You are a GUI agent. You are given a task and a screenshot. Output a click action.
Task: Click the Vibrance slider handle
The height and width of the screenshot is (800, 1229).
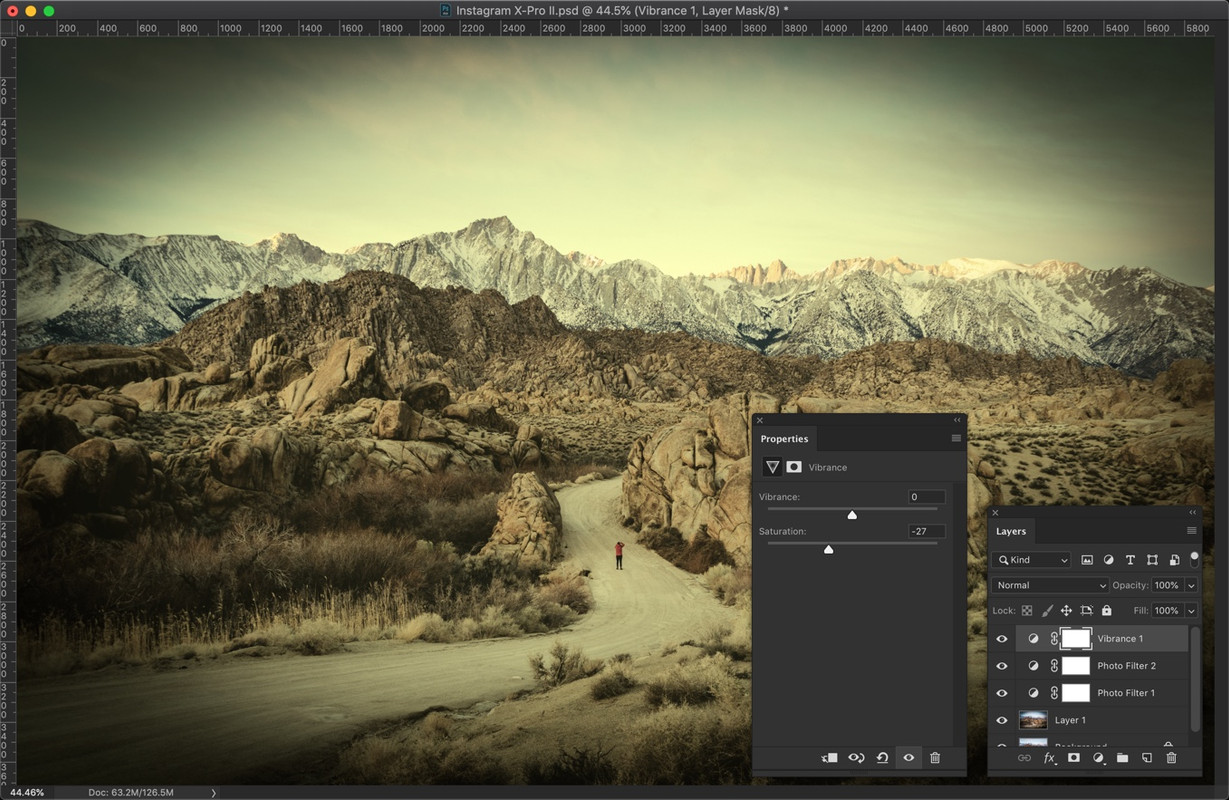click(x=852, y=515)
